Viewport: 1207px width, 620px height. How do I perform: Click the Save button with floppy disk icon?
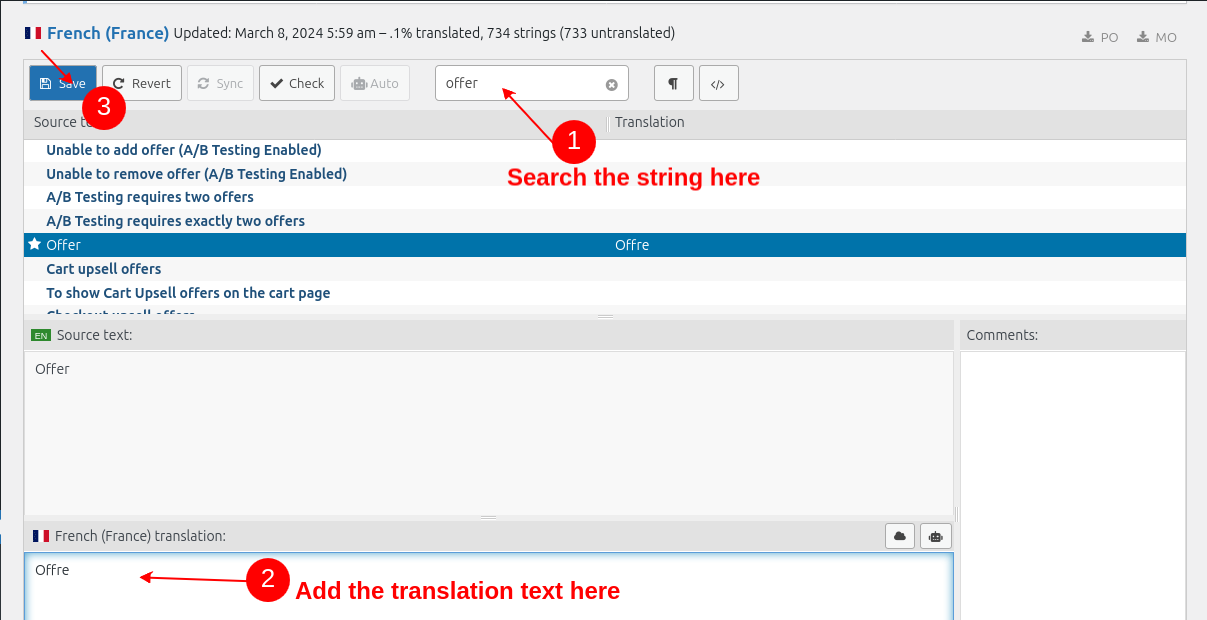tap(62, 83)
